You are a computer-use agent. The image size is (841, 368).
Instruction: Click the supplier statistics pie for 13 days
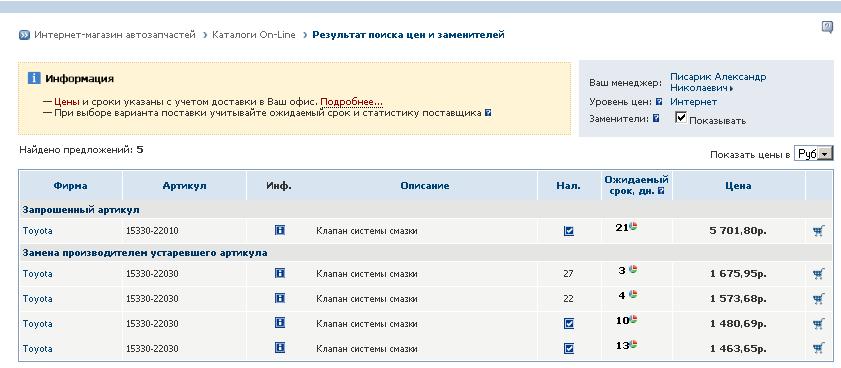click(633, 343)
